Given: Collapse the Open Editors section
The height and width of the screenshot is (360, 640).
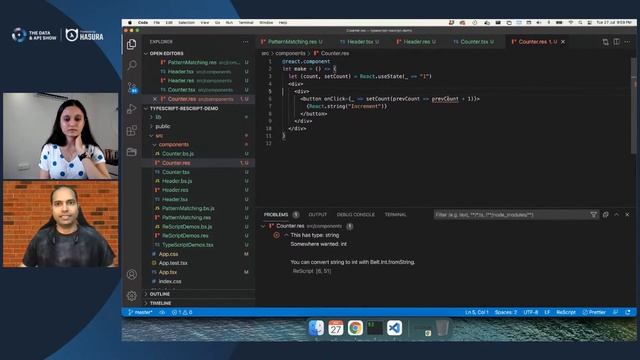Looking at the screenshot, I should pos(167,53).
